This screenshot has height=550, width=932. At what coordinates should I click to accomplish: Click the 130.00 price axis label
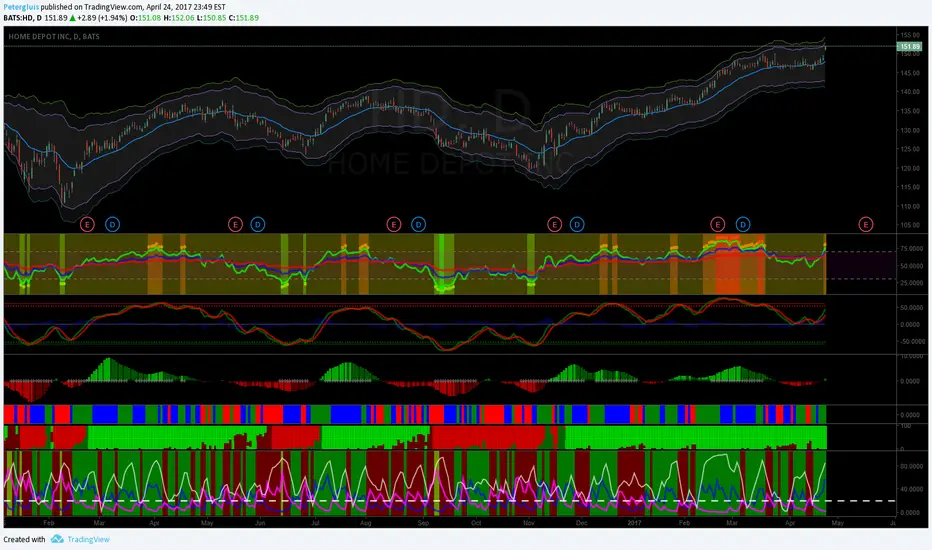click(x=910, y=130)
